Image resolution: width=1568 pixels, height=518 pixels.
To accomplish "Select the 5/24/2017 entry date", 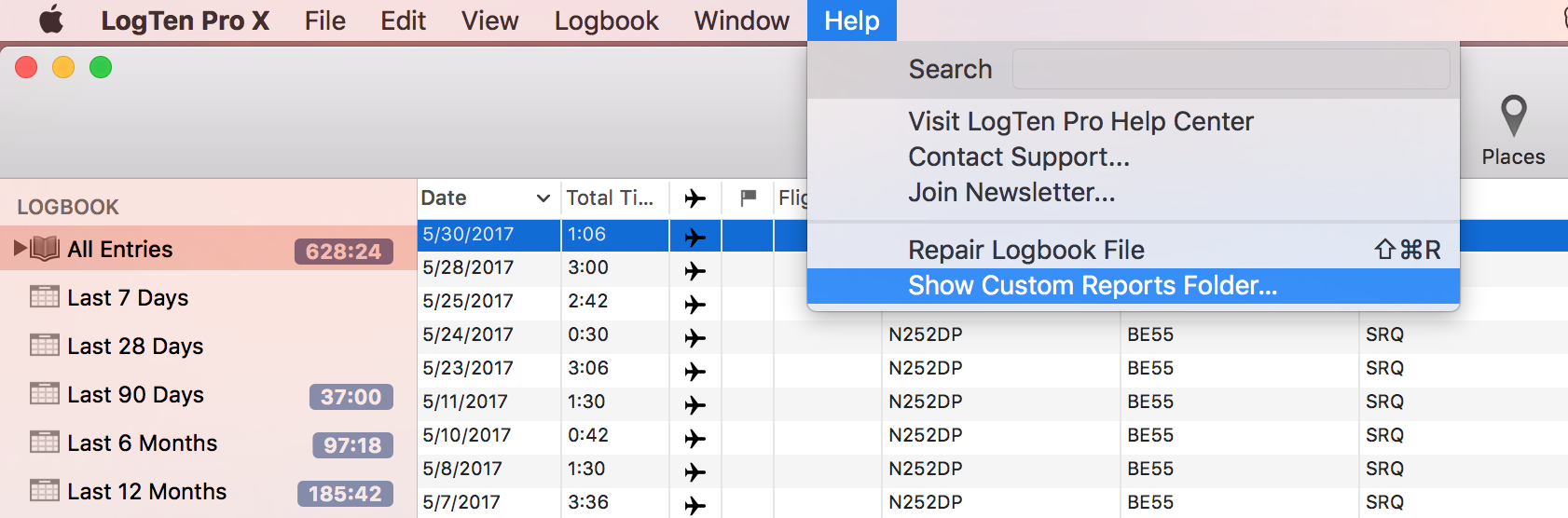I will tap(468, 334).
